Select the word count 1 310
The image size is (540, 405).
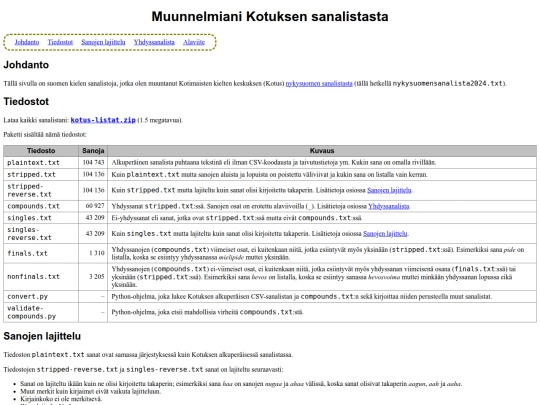pos(97,253)
